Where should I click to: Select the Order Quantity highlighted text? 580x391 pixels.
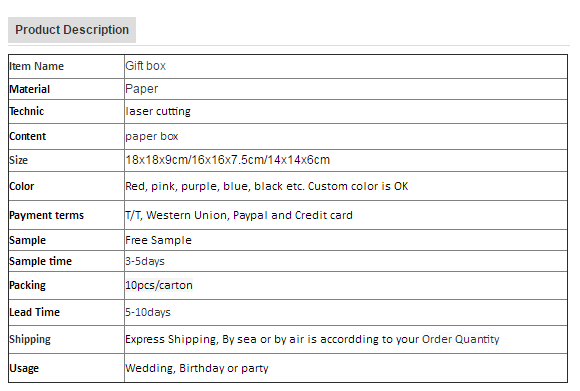(x=461, y=339)
